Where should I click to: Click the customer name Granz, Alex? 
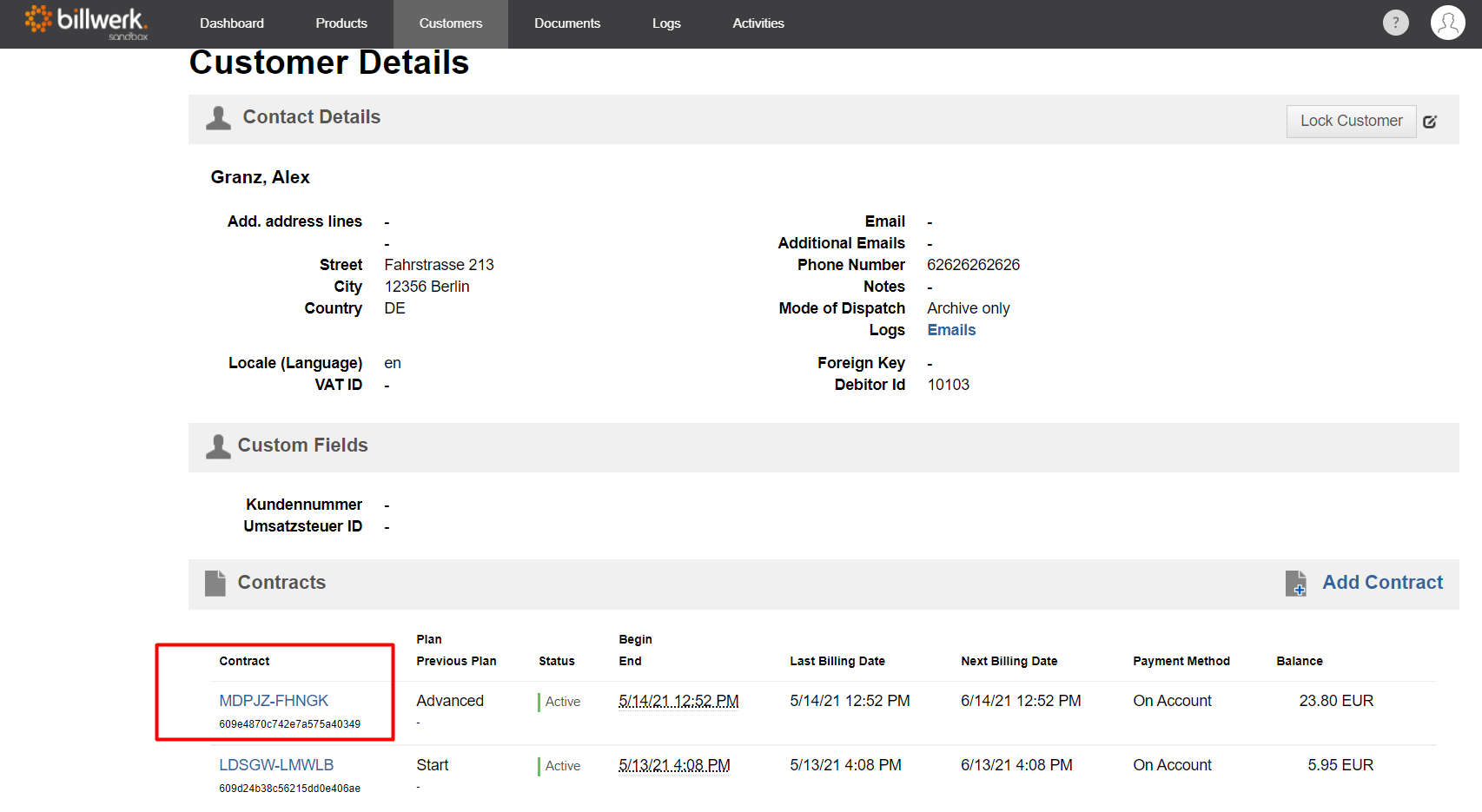pyautogui.click(x=260, y=177)
